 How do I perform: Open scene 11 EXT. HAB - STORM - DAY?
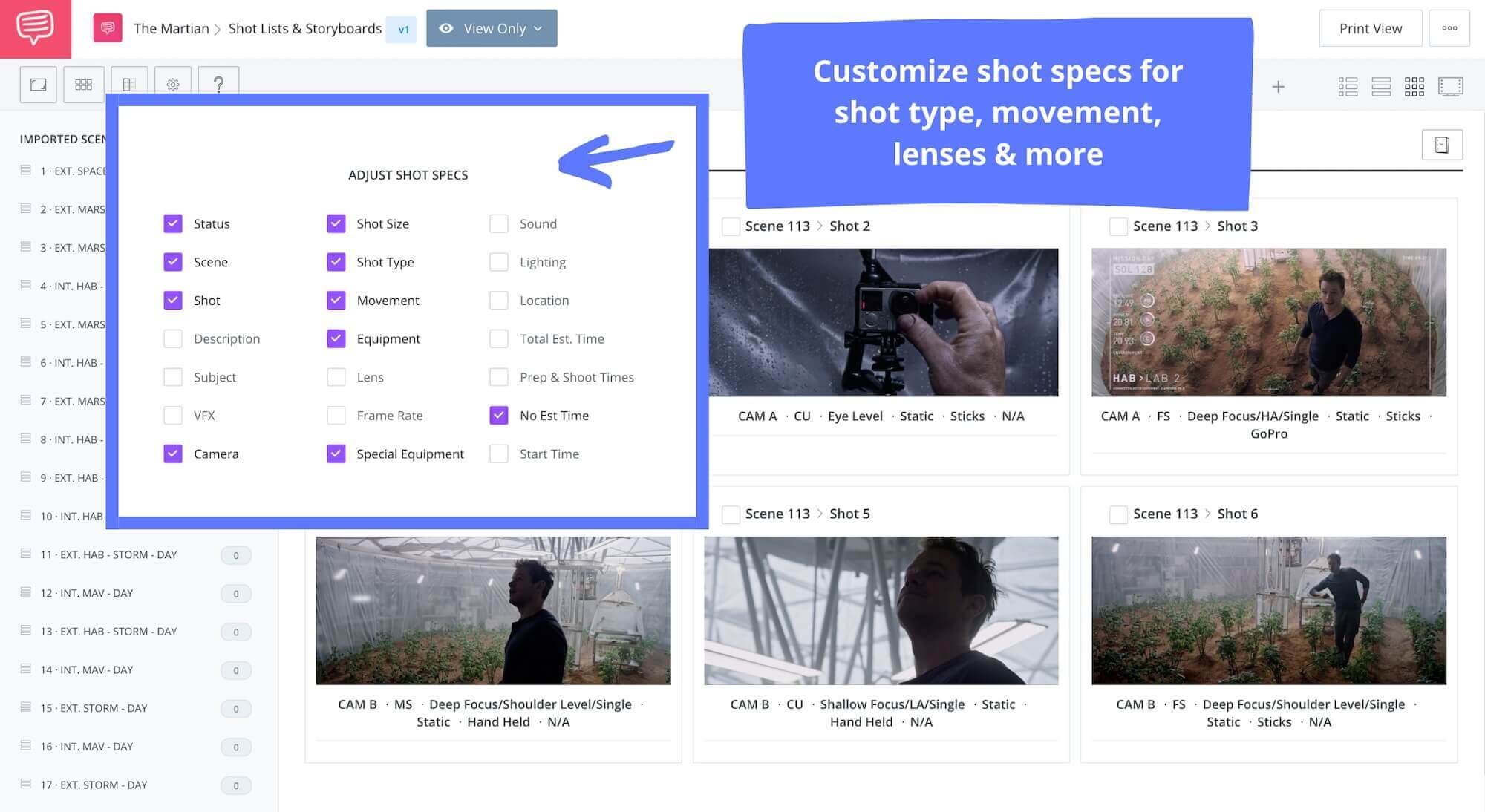coord(108,554)
